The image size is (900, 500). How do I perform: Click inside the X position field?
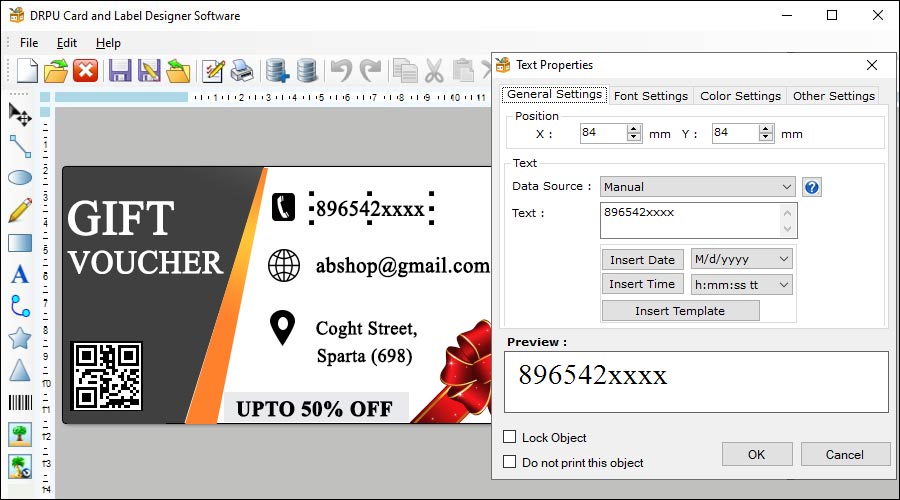603,133
